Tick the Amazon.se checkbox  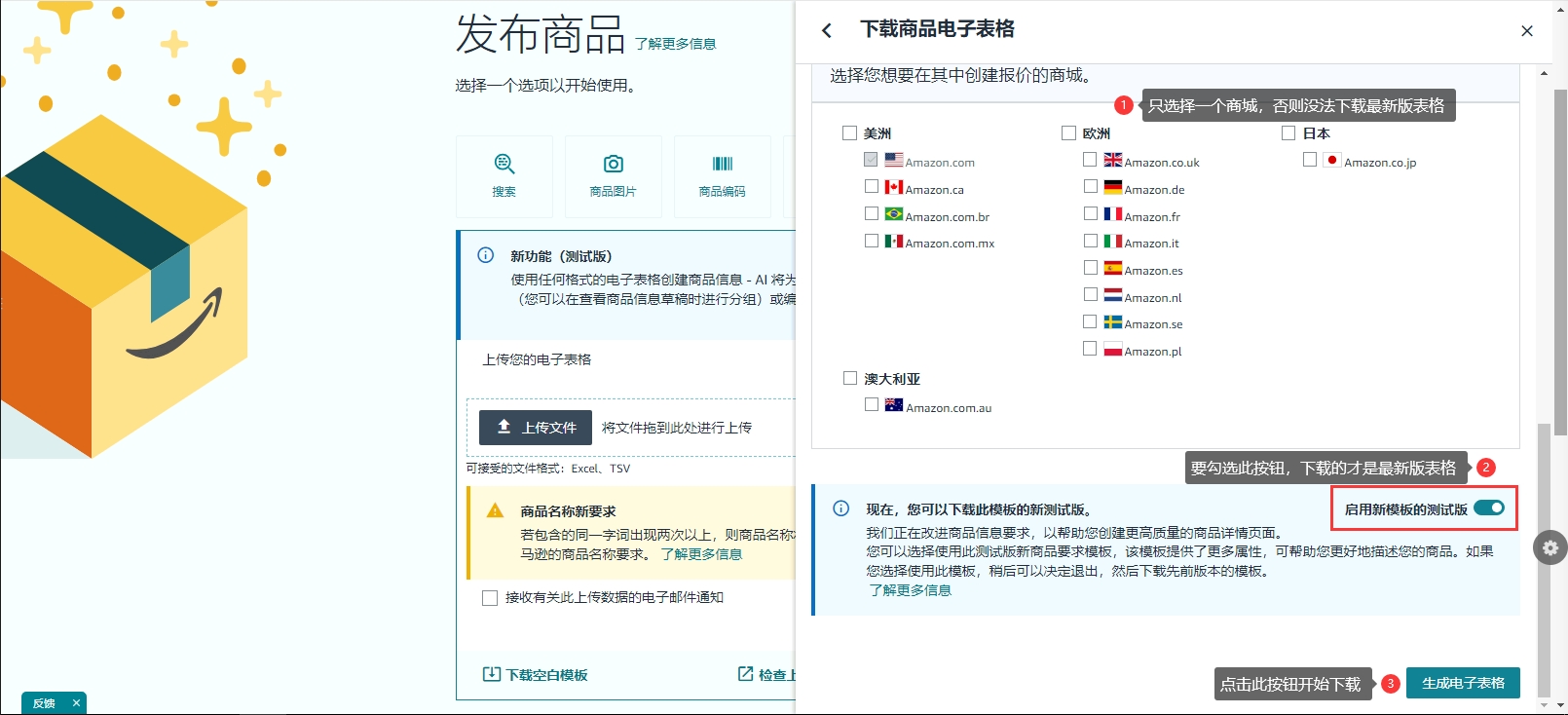pos(1091,321)
